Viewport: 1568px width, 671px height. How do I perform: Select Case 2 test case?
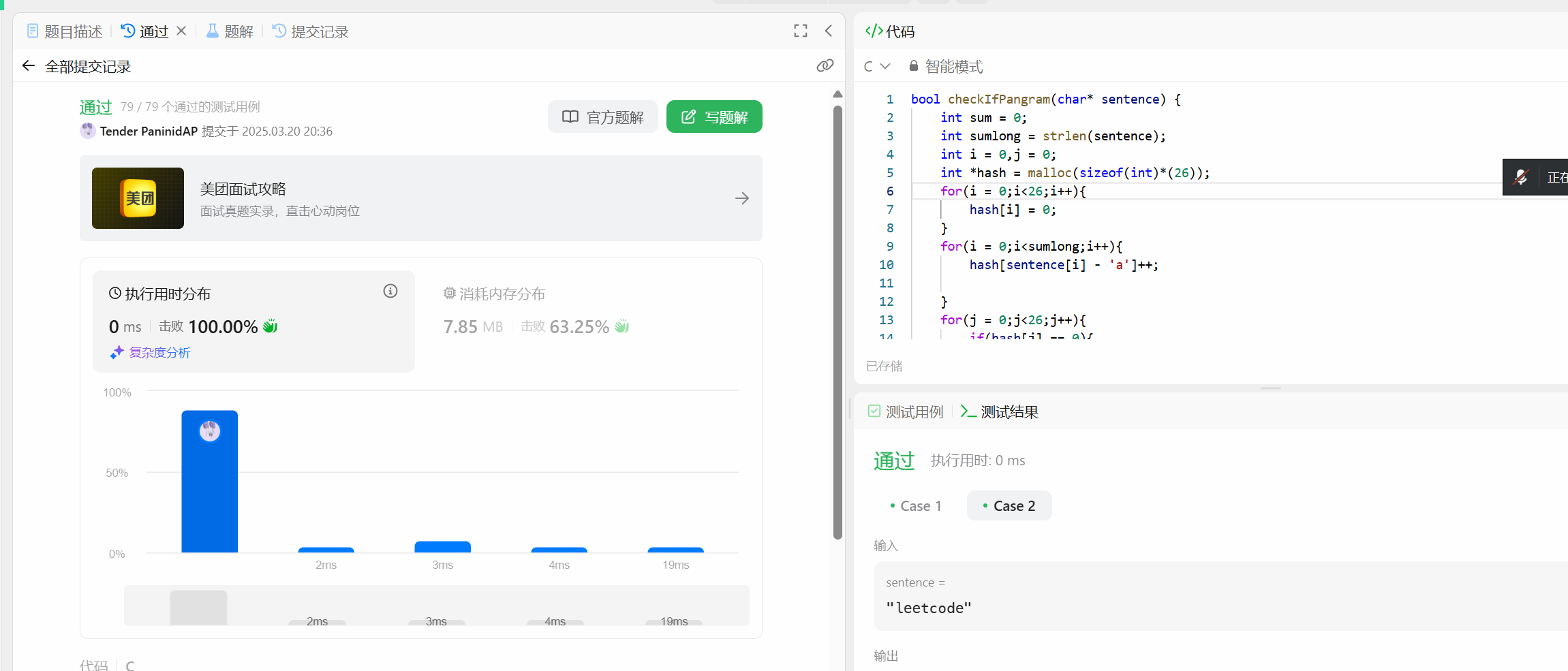[x=1009, y=505]
